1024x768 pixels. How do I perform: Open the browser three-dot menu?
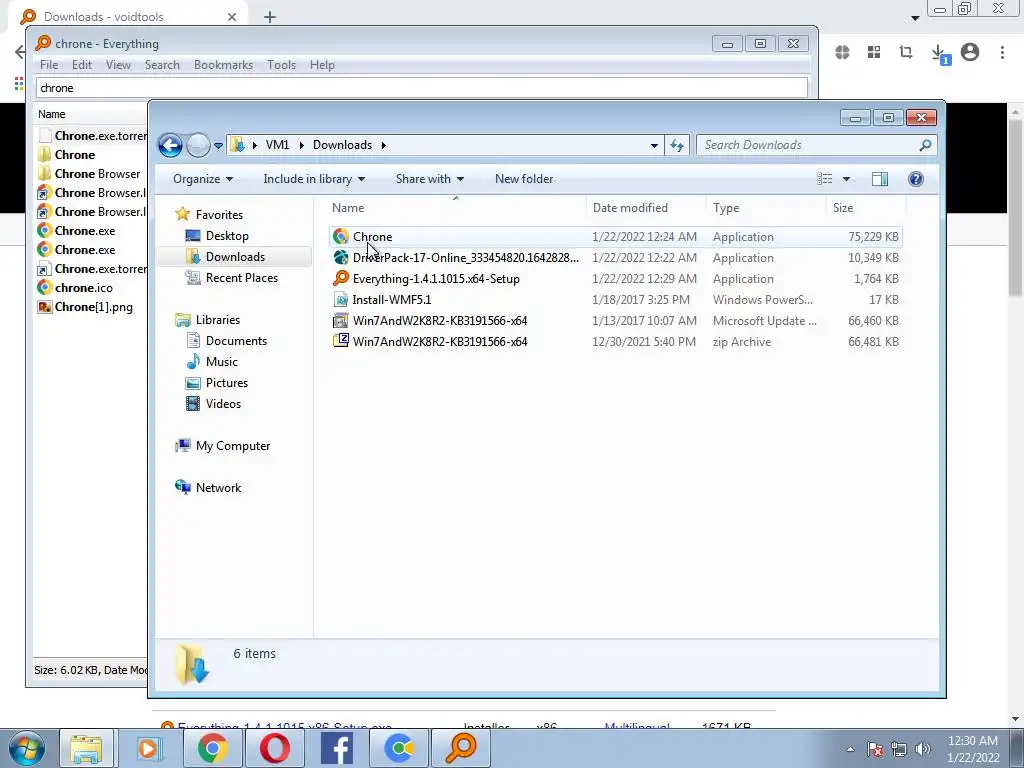click(1002, 52)
